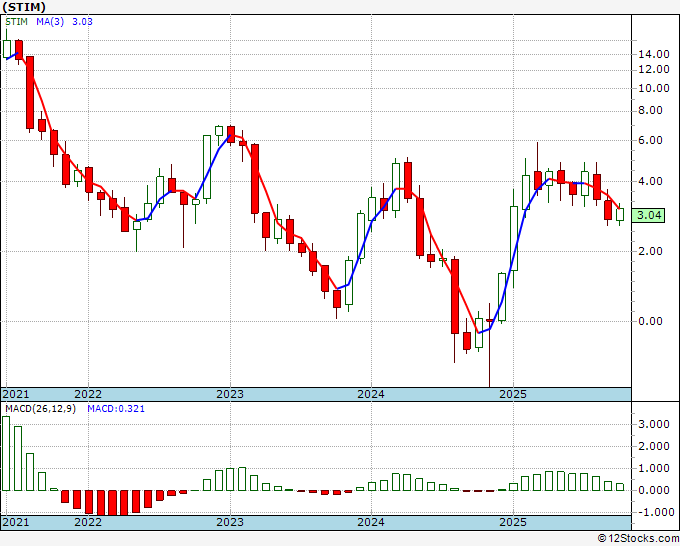Click 2023 on the price chart timeline
The image size is (680, 546).
[x=230, y=394]
